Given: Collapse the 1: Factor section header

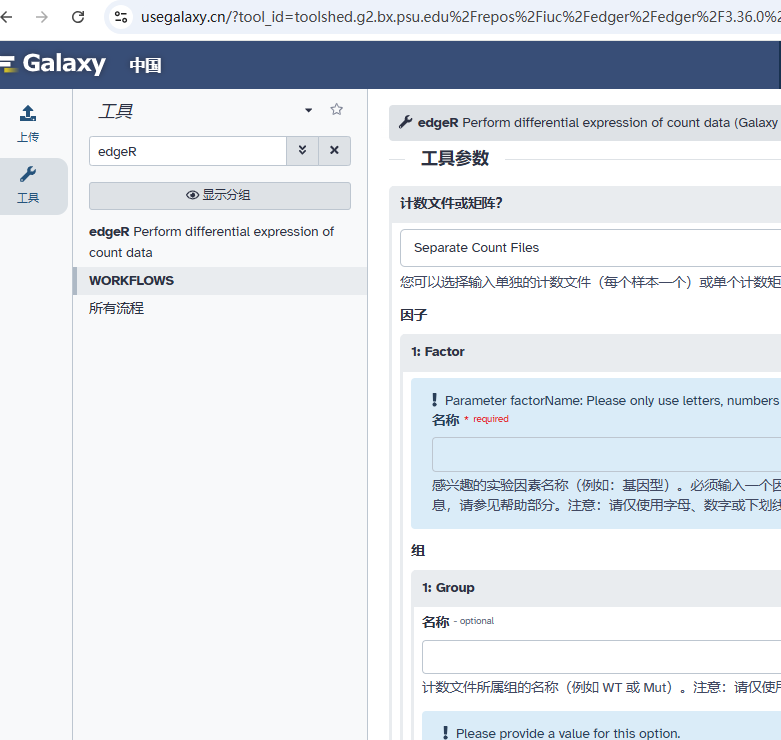Looking at the screenshot, I should 590,352.
